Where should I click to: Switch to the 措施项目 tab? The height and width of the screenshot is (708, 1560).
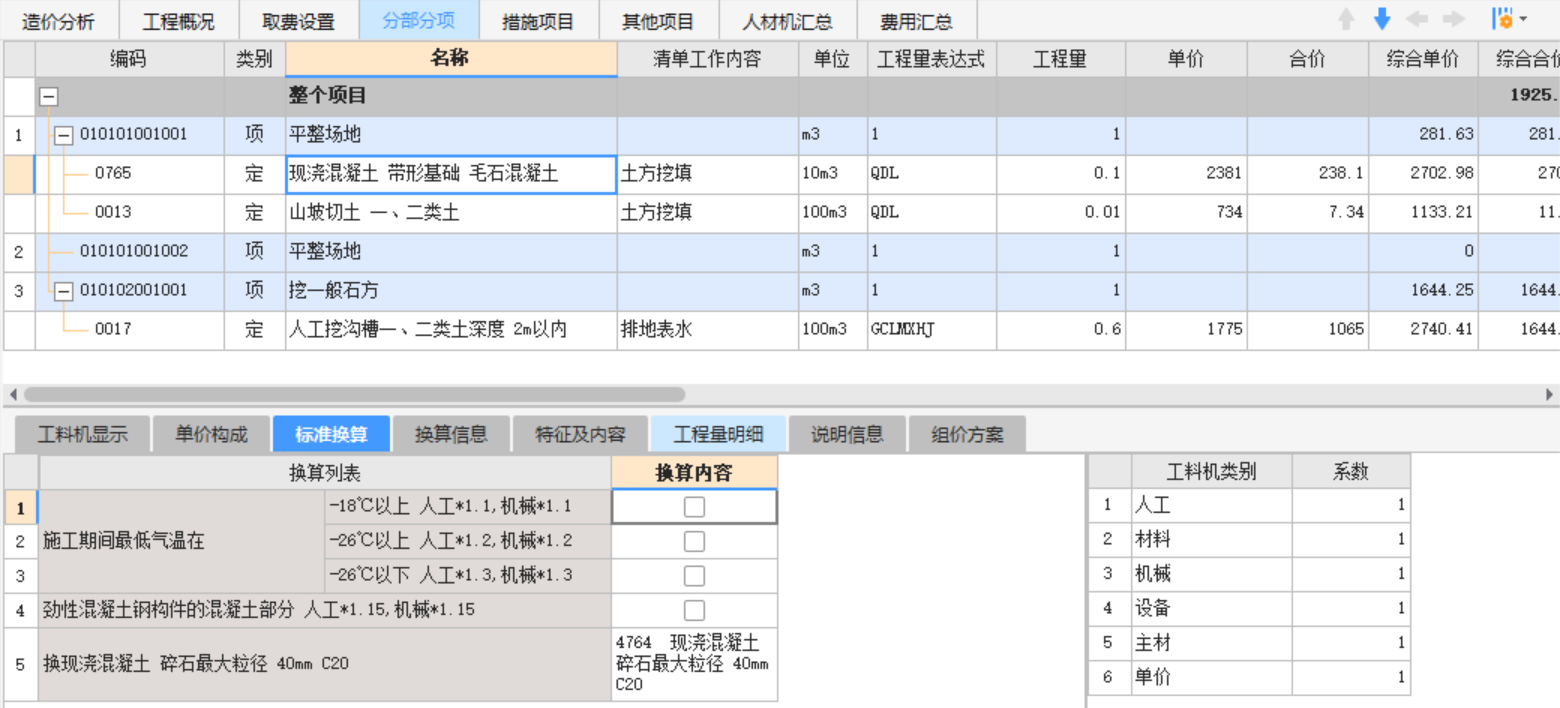[537, 20]
